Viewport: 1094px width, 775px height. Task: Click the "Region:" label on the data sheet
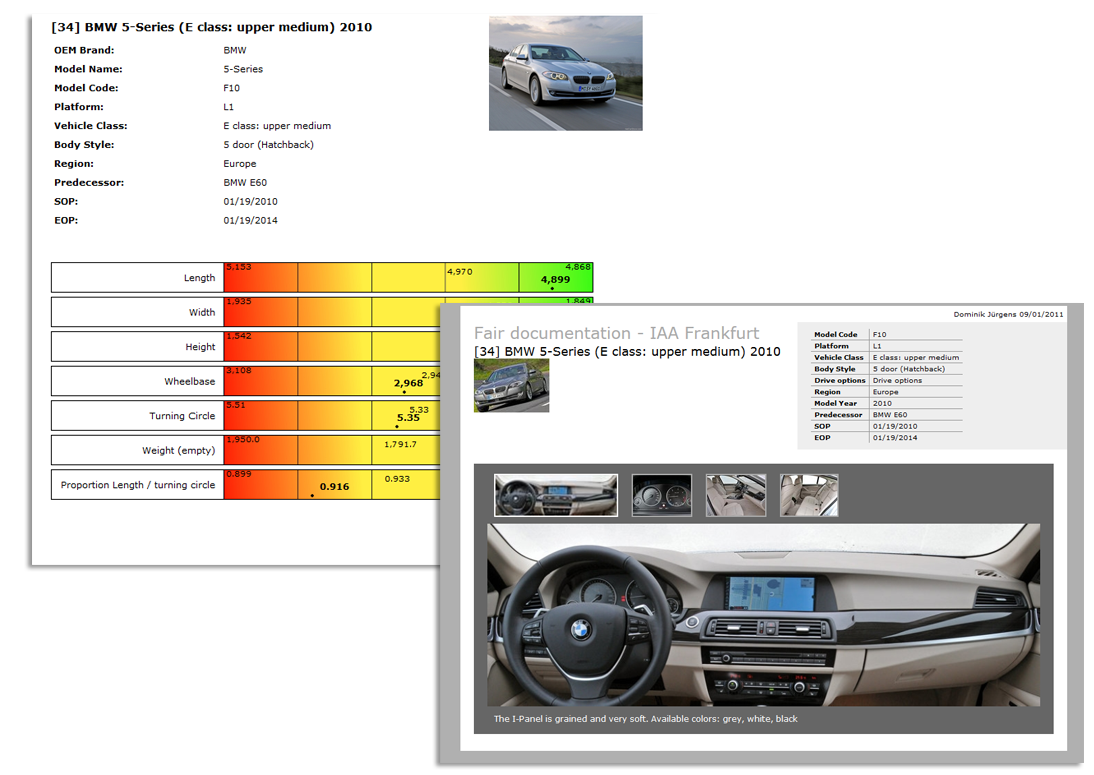74,163
